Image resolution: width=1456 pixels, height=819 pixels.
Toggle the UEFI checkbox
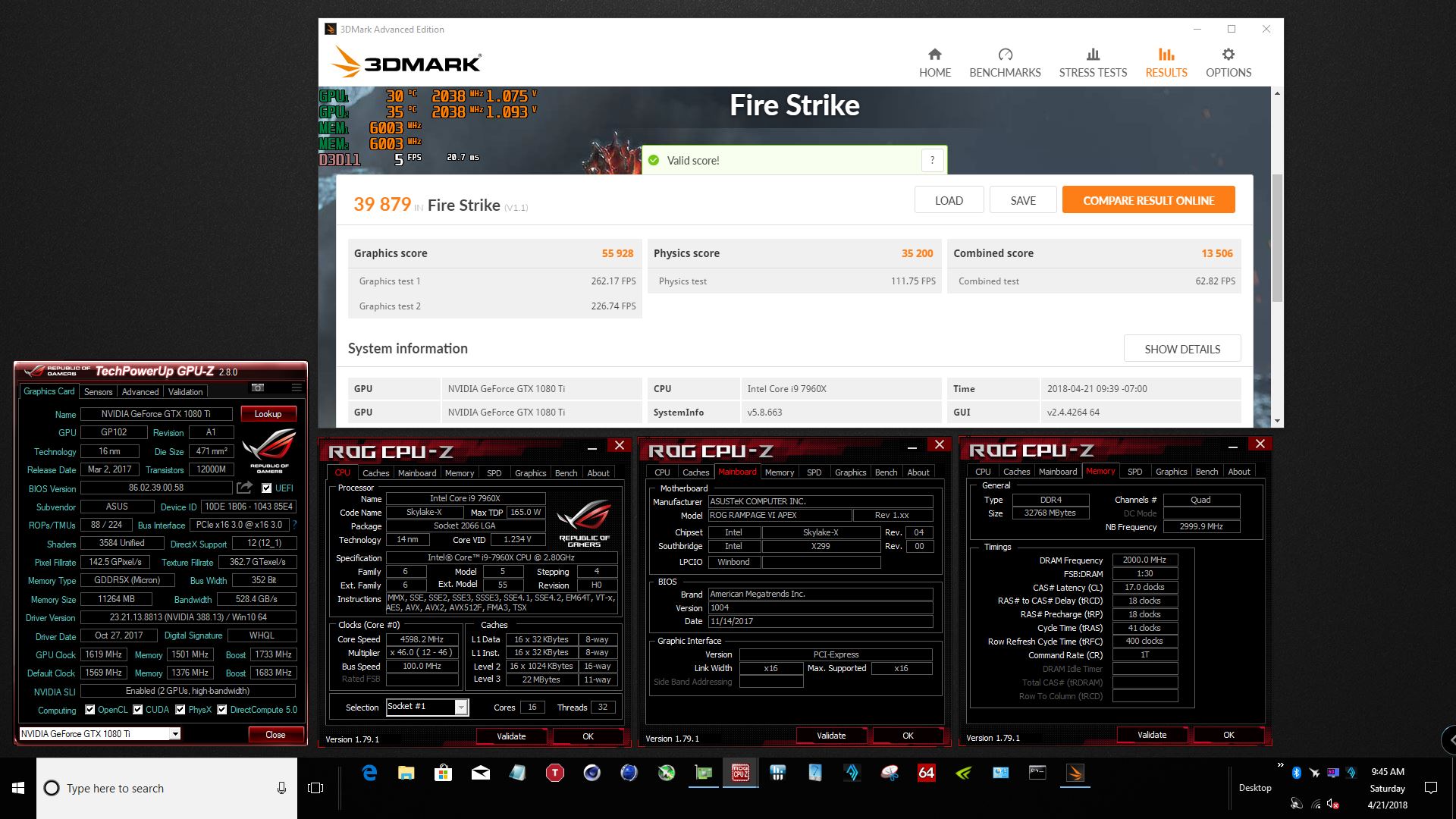[267, 488]
